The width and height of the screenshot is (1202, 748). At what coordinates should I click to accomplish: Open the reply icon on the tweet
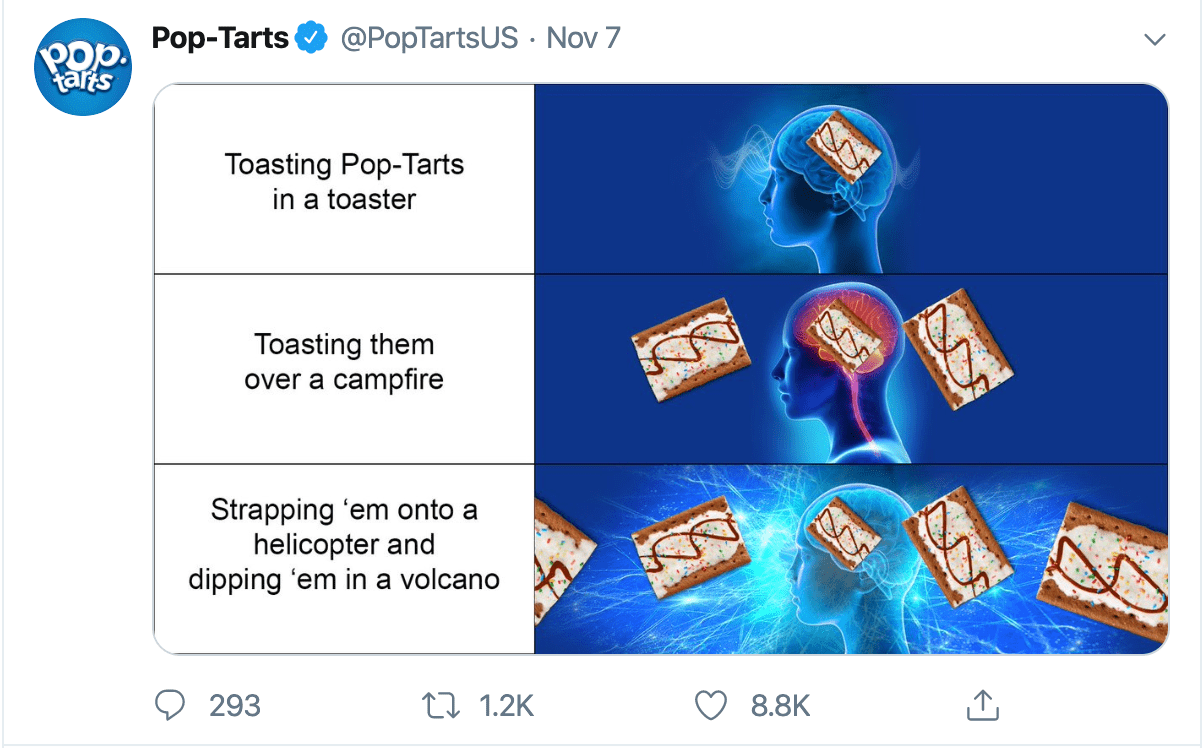171,705
